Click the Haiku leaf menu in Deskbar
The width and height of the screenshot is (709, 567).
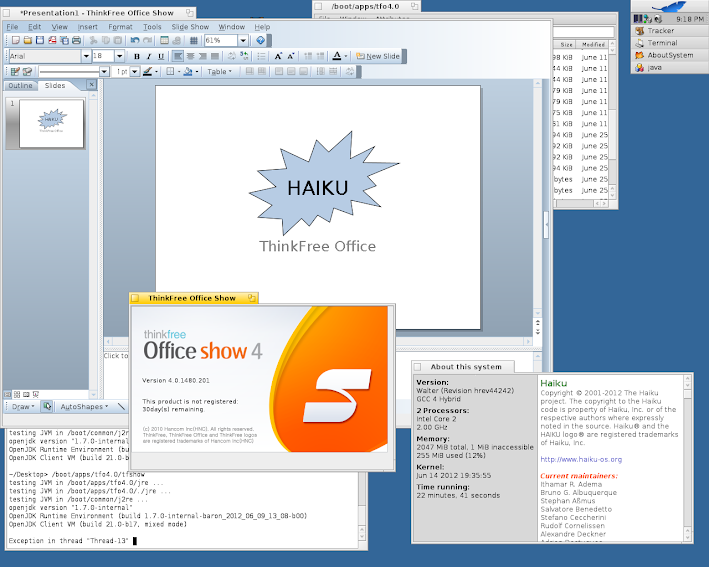670,6
